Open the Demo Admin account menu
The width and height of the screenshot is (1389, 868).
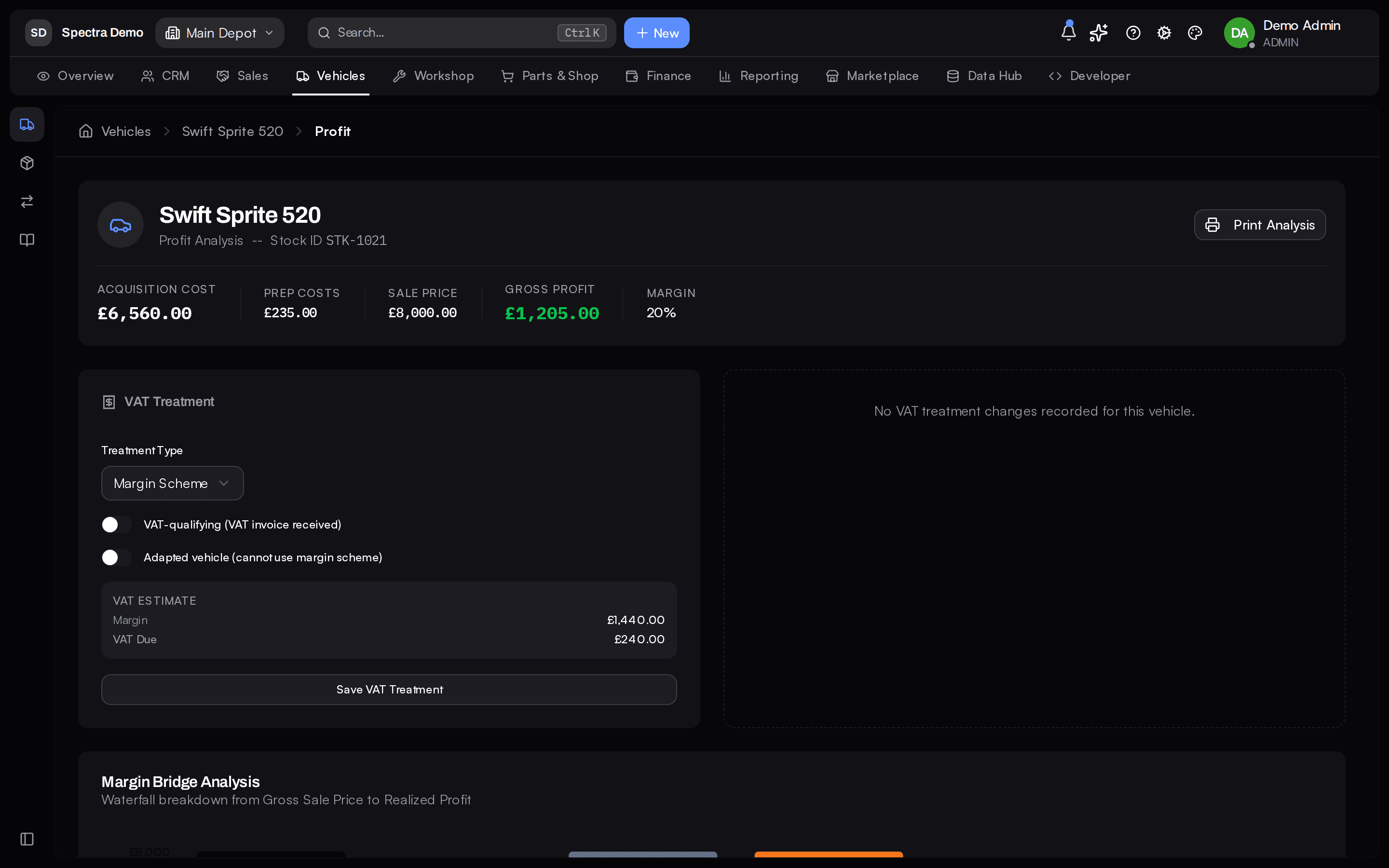1283,33
